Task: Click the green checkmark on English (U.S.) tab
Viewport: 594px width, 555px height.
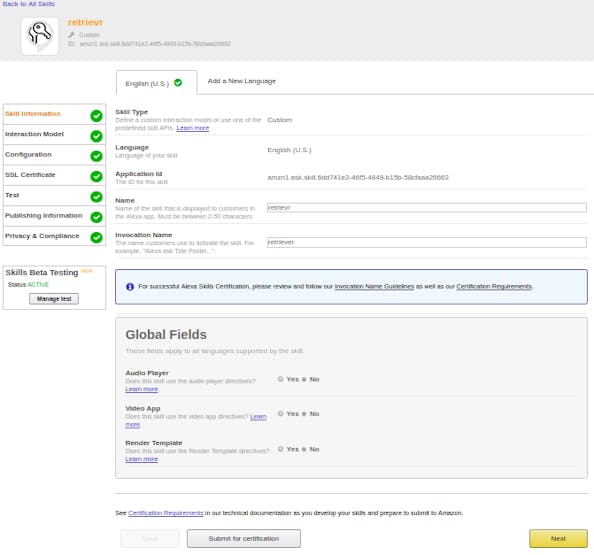Action: click(178, 83)
